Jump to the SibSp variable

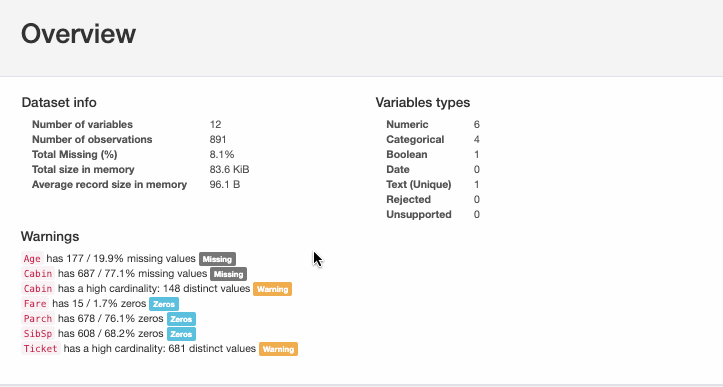[x=38, y=333]
